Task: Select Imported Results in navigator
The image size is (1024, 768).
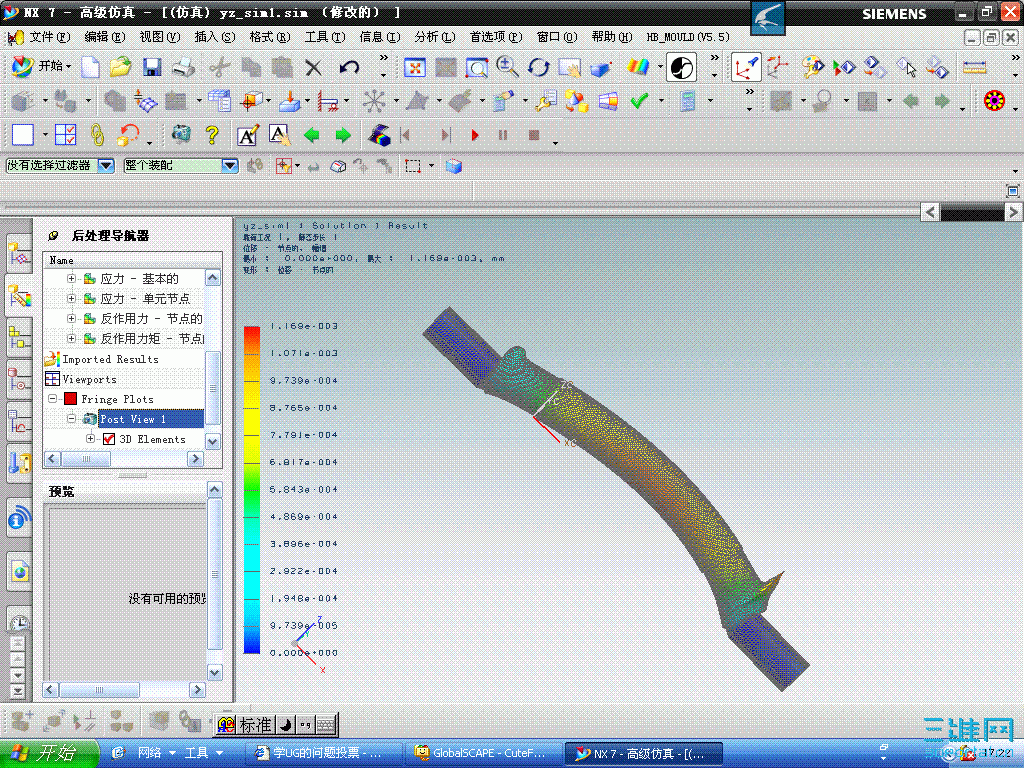Action: tap(110, 359)
